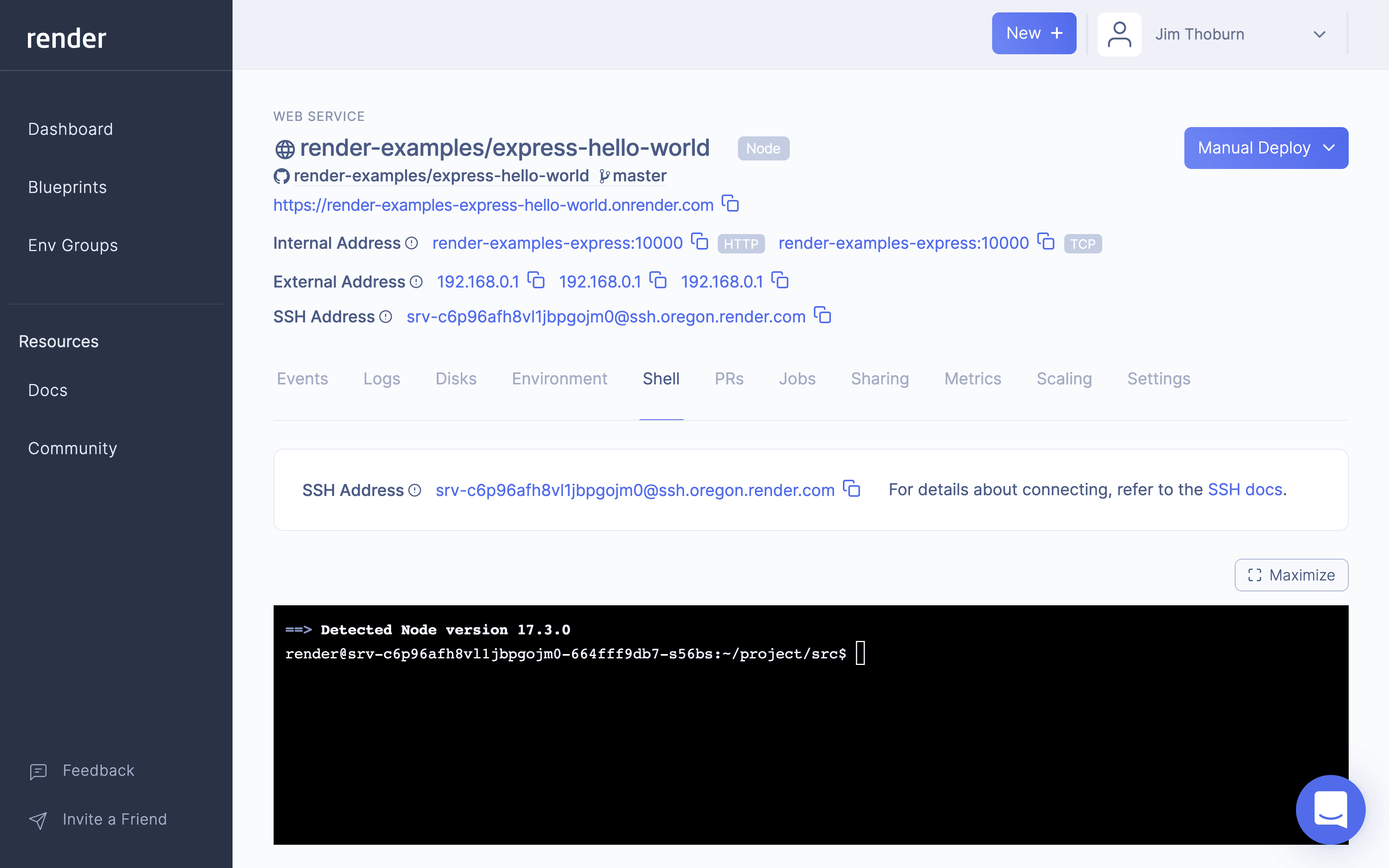1389x868 pixels.
Task: Click the user avatar icon
Action: point(1118,34)
